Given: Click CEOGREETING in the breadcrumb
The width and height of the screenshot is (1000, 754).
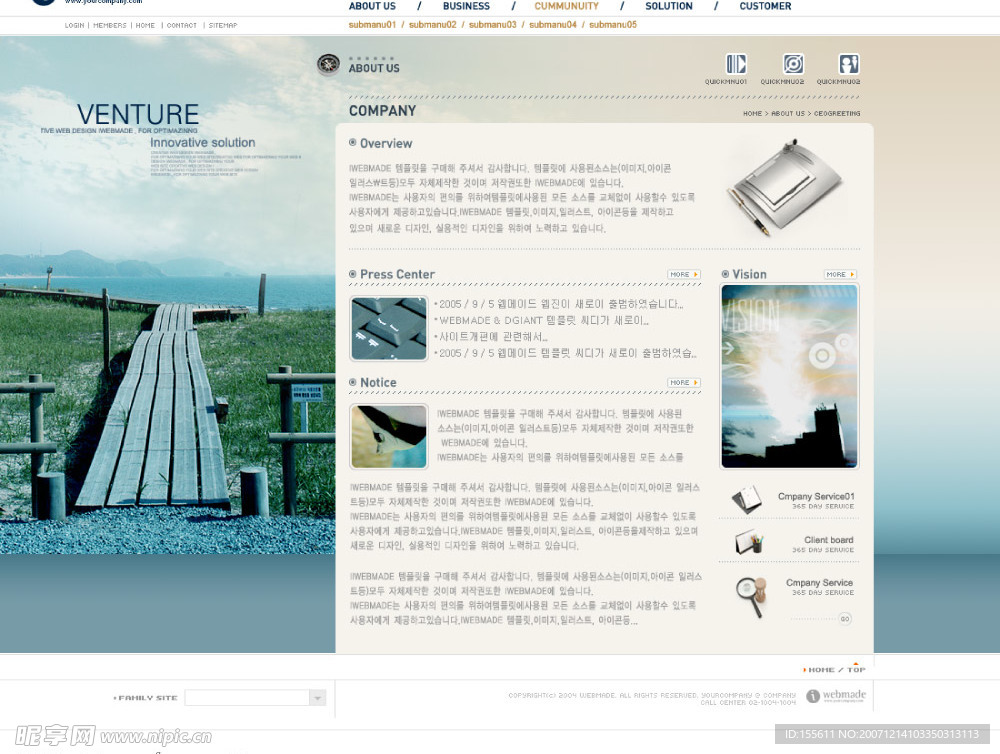Looking at the screenshot, I should (x=837, y=114).
